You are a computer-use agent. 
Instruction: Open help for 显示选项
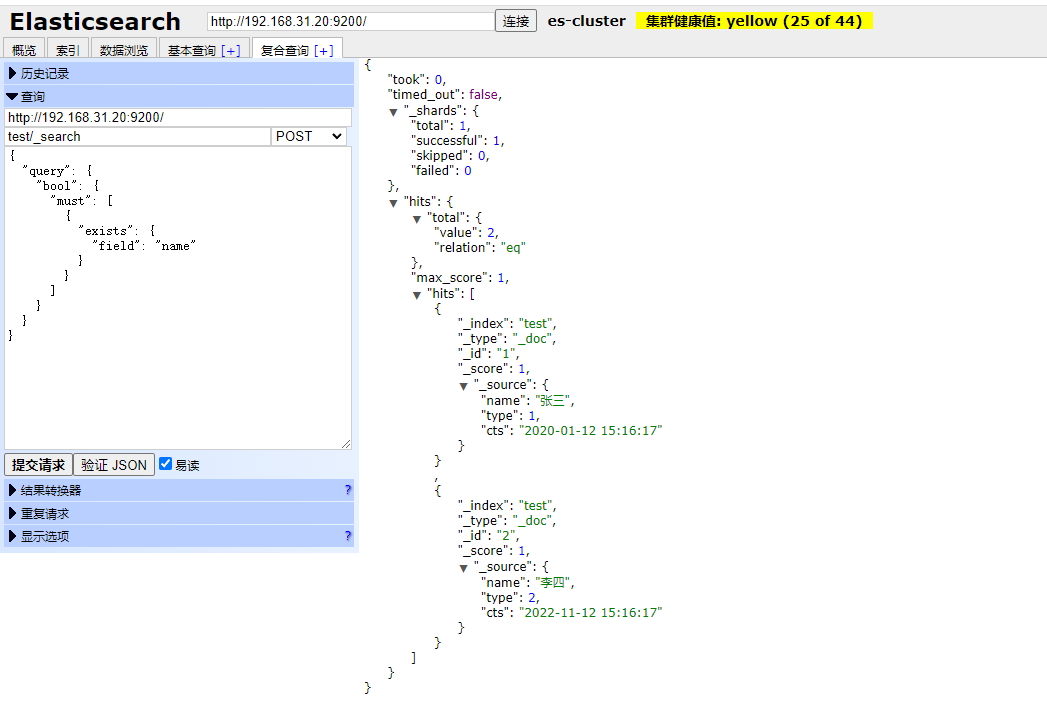(x=348, y=536)
